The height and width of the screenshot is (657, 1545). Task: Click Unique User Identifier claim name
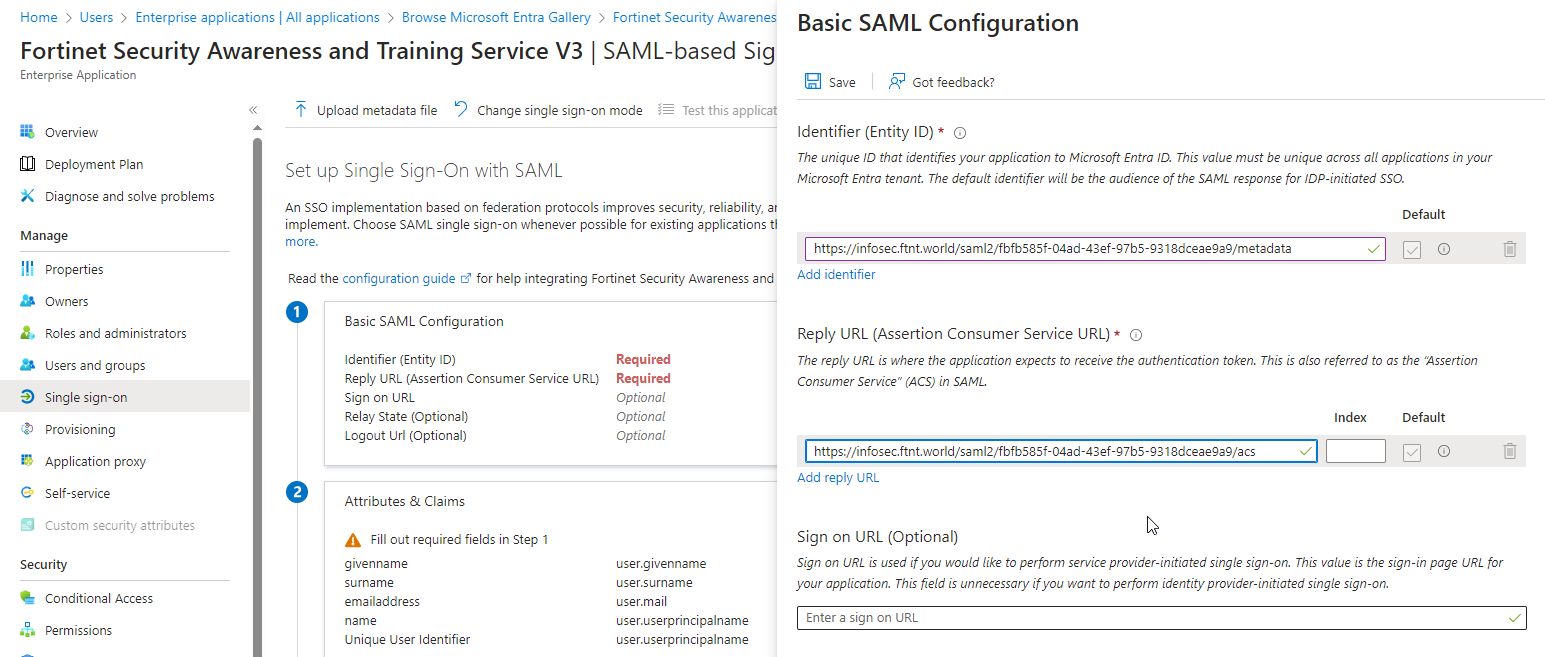click(x=407, y=640)
